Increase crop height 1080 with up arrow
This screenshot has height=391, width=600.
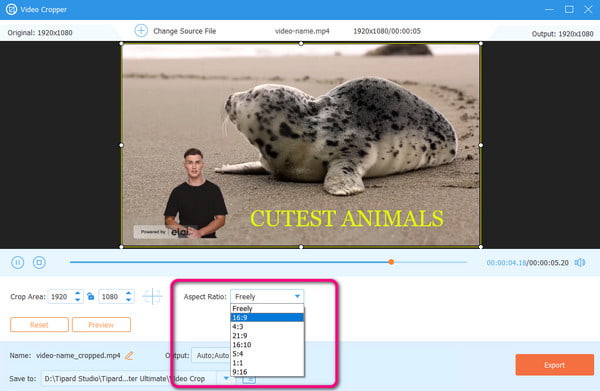click(129, 293)
